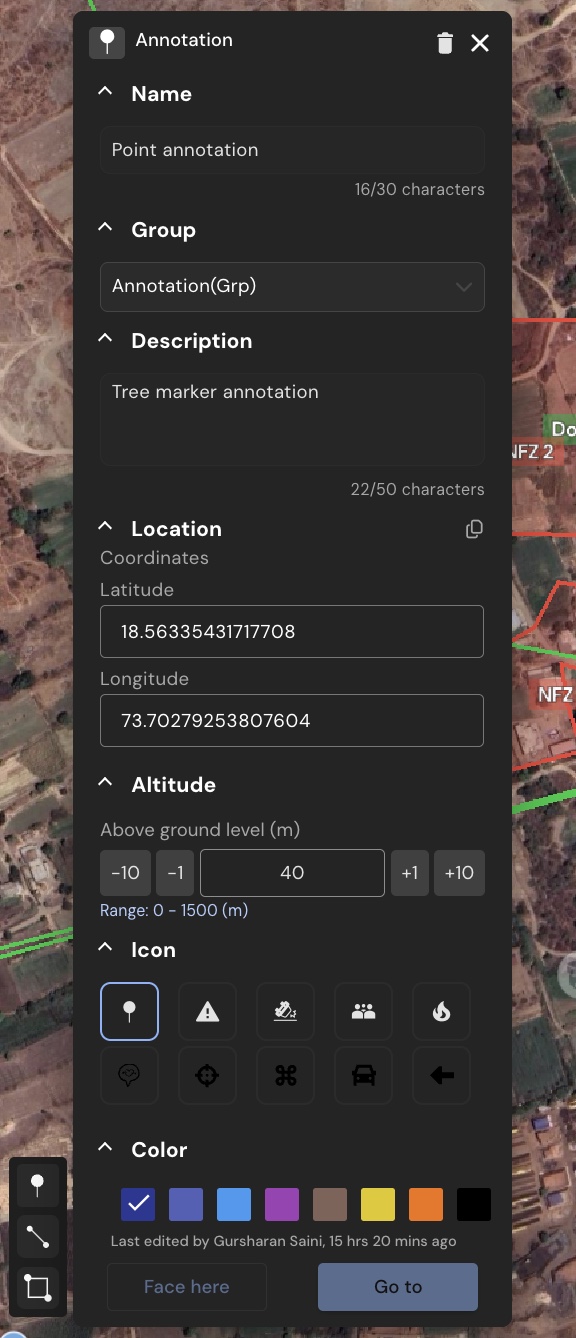This screenshot has width=576, height=1338.
Task: Open the Annotation(Grp) group dropdown
Action: [292, 287]
